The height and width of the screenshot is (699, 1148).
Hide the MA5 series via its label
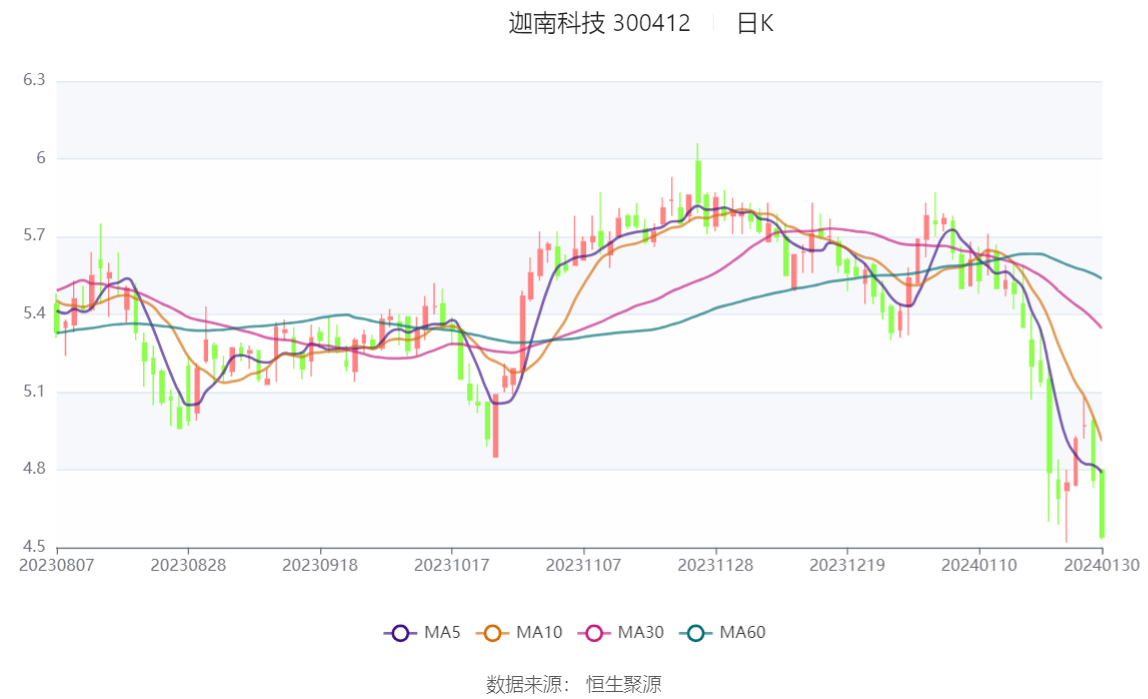pos(442,632)
